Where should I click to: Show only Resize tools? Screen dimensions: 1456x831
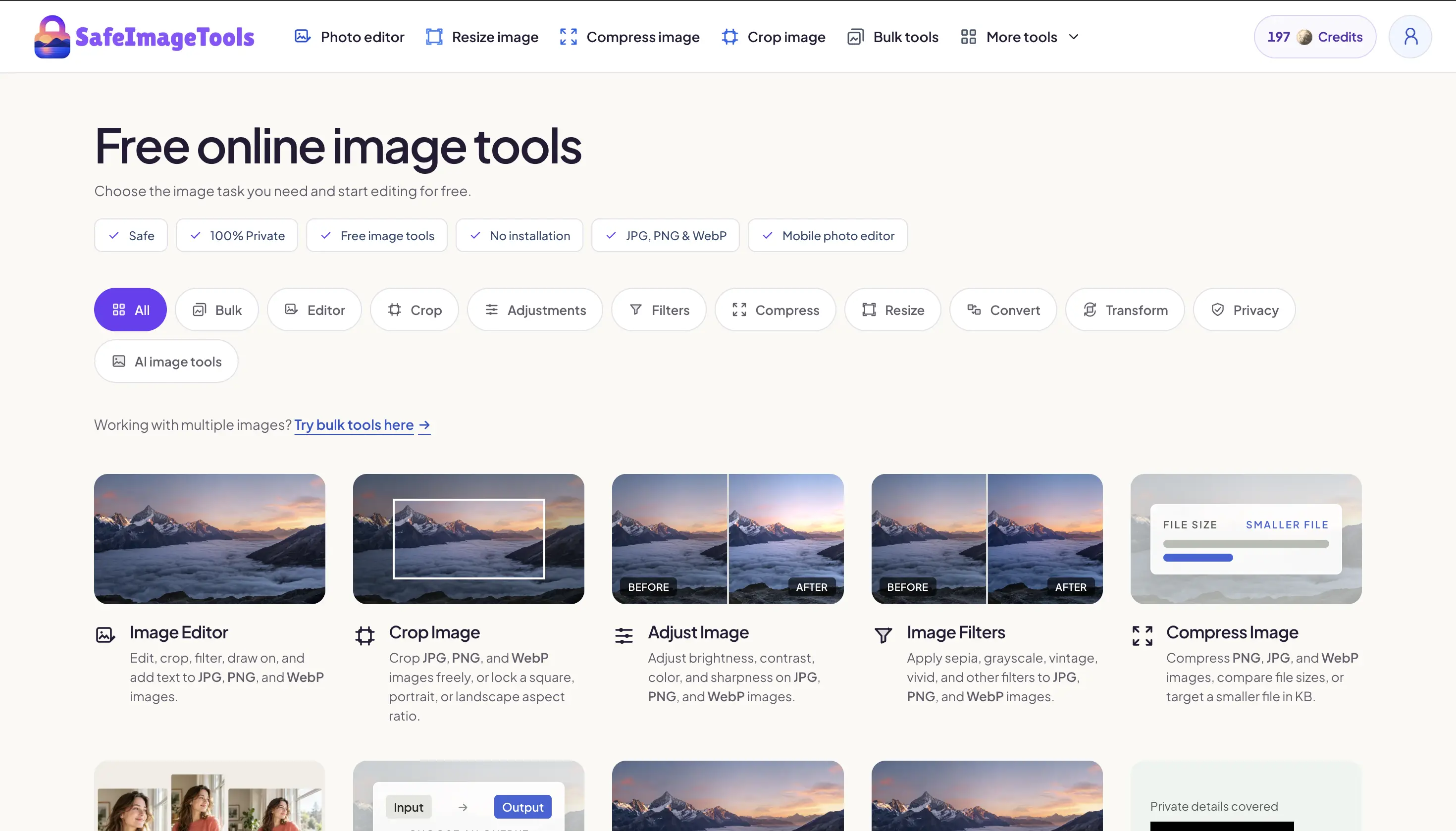coord(892,310)
